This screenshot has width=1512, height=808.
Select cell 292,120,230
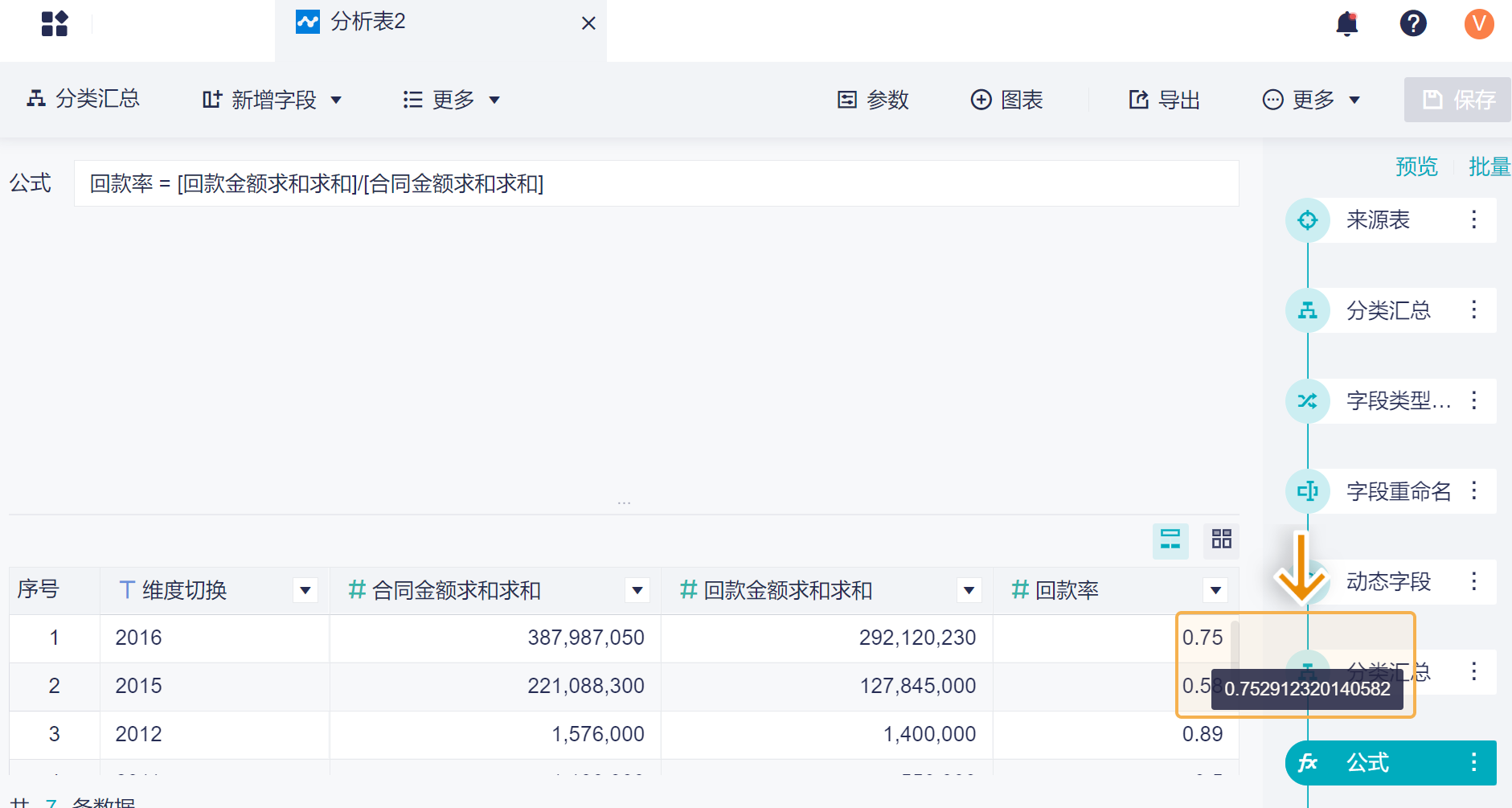click(827, 638)
